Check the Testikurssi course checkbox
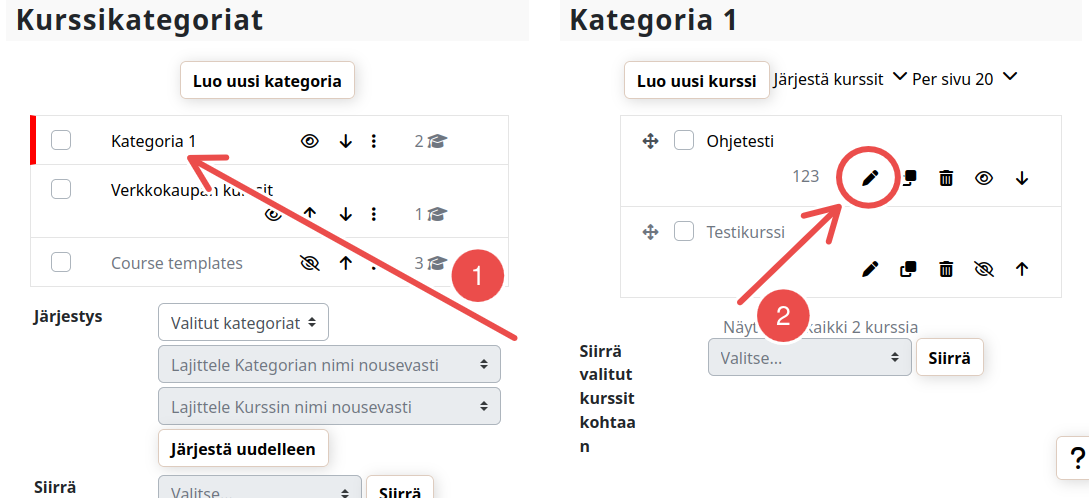The width and height of the screenshot is (1089, 498). (x=684, y=232)
